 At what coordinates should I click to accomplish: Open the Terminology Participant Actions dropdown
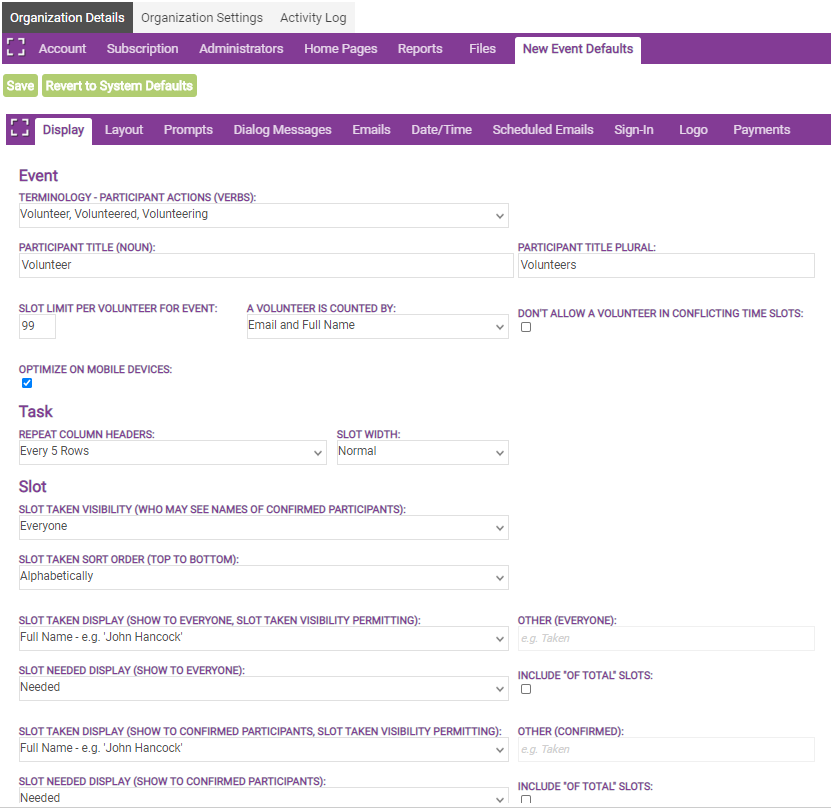click(x=263, y=215)
